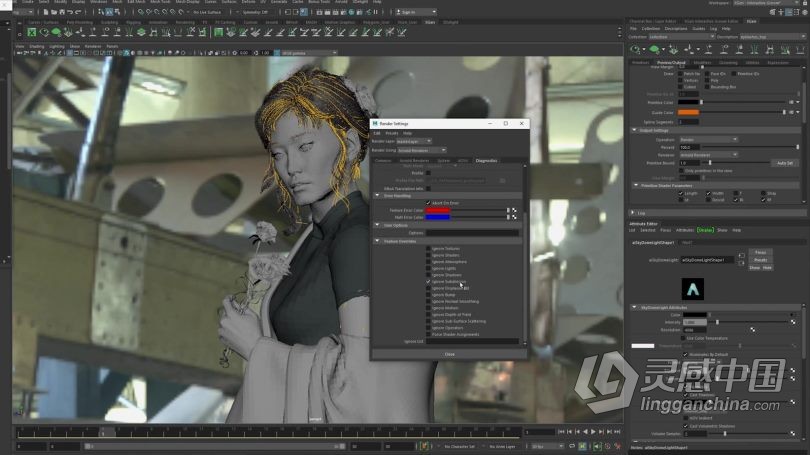Screen dimensions: 810x455
Task: Open the Operation dropdown in Output Settings
Action: pyautogui.click(x=708, y=139)
